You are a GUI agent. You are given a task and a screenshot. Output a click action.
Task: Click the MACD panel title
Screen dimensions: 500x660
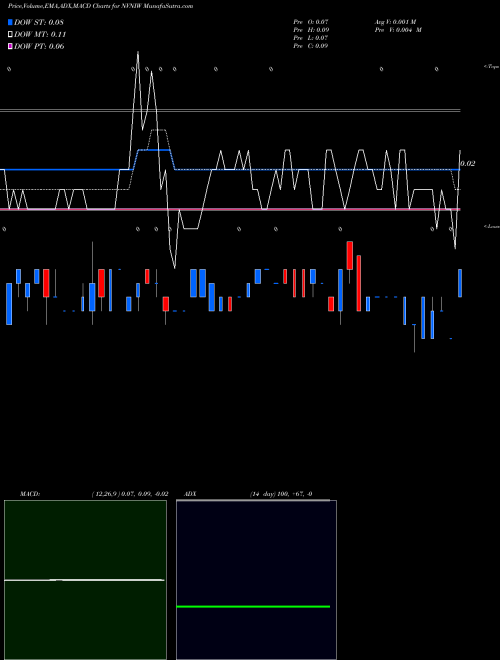tap(29, 494)
